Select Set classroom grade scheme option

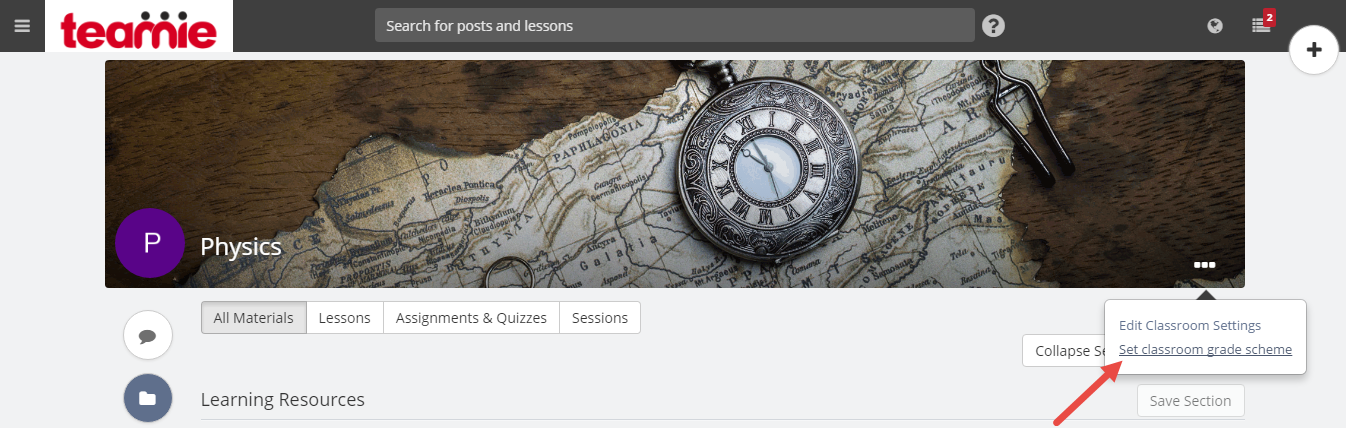coord(1205,349)
